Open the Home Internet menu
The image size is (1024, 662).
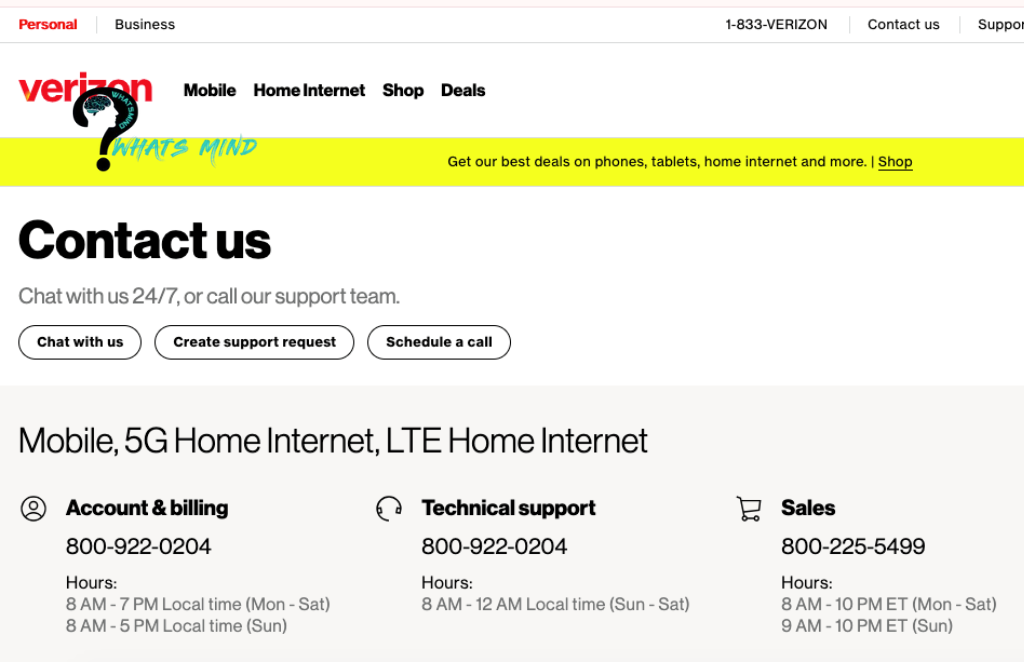point(309,90)
